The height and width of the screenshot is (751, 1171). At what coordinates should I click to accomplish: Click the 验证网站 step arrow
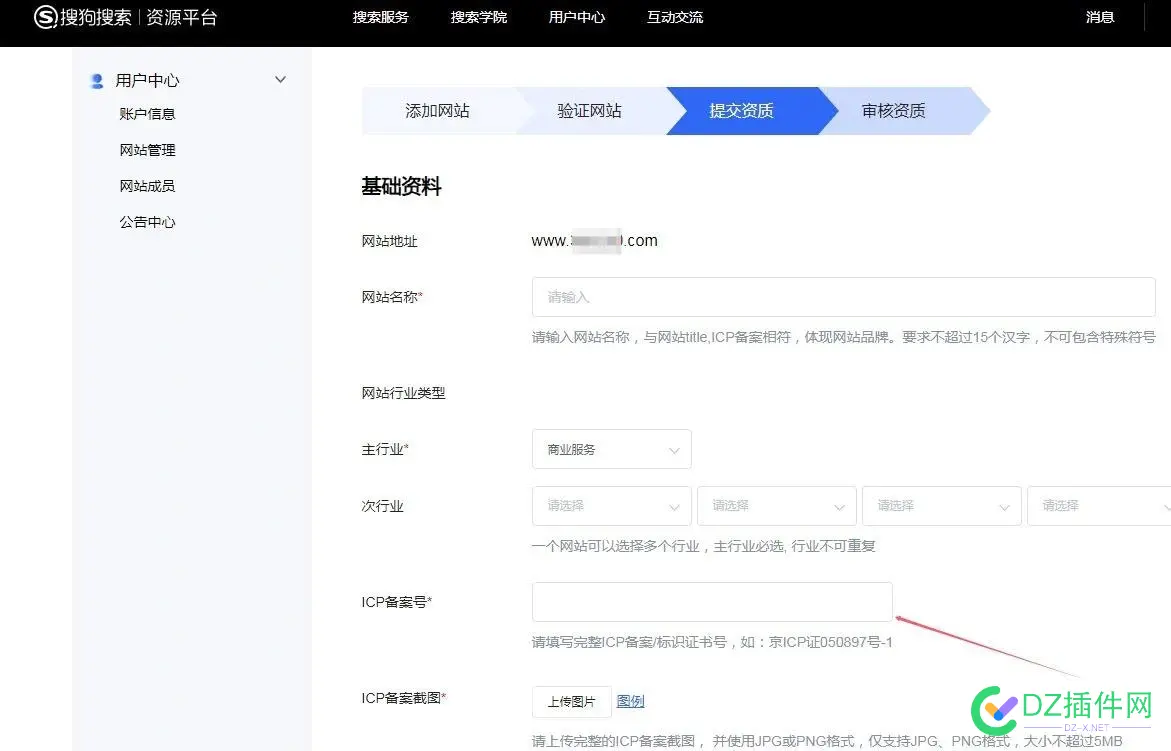(x=588, y=111)
